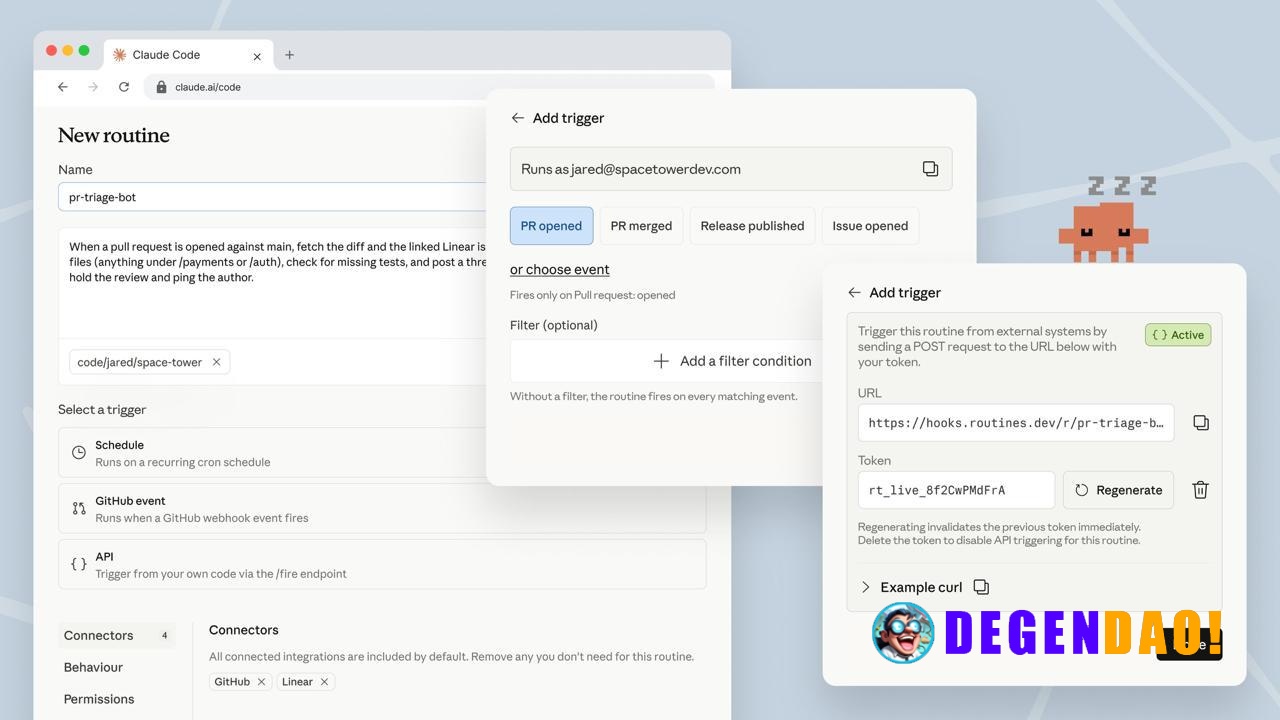Click the Regenerate token button
The height and width of the screenshot is (720, 1280).
(x=1118, y=490)
